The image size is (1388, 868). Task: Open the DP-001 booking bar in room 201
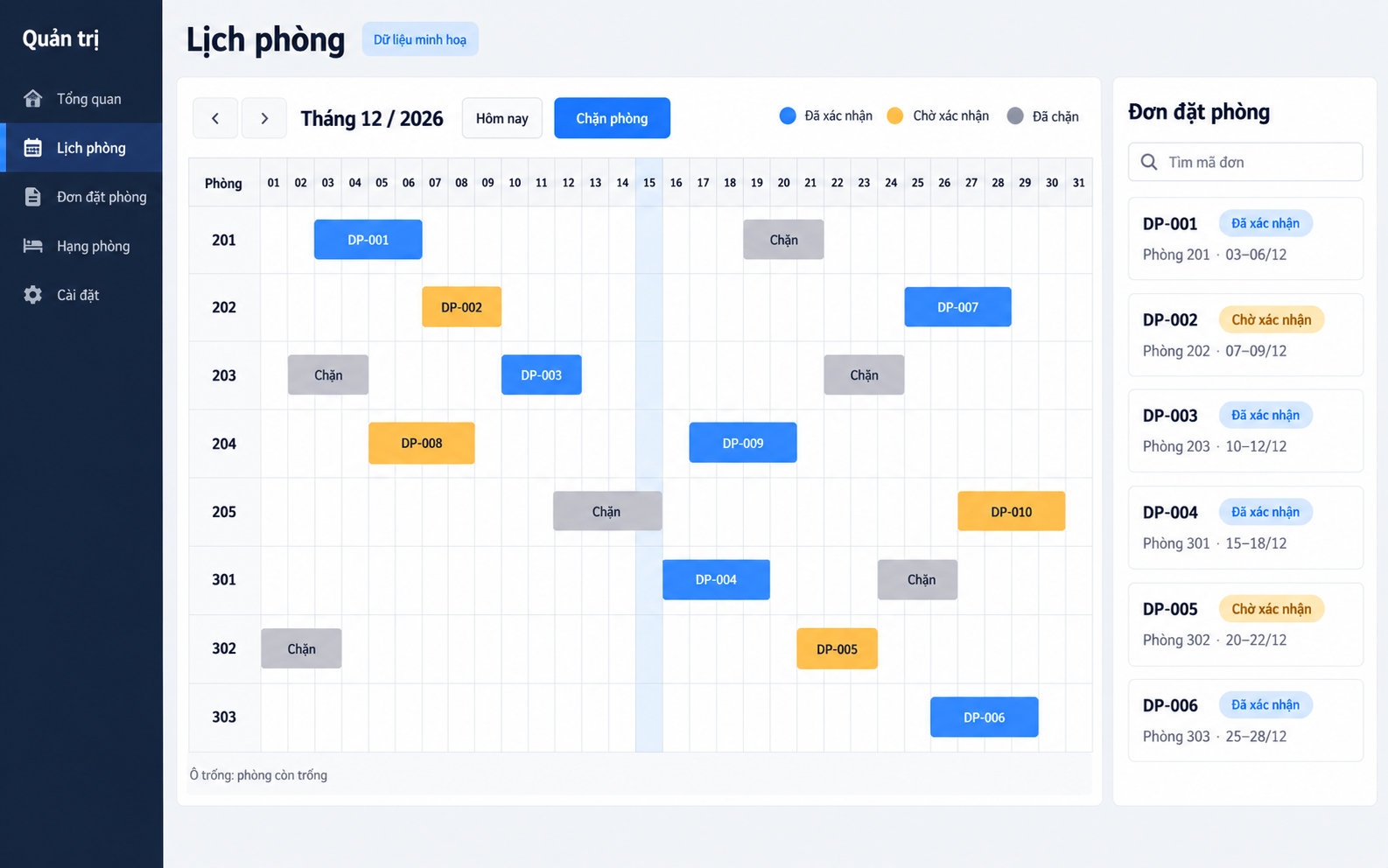[368, 240]
